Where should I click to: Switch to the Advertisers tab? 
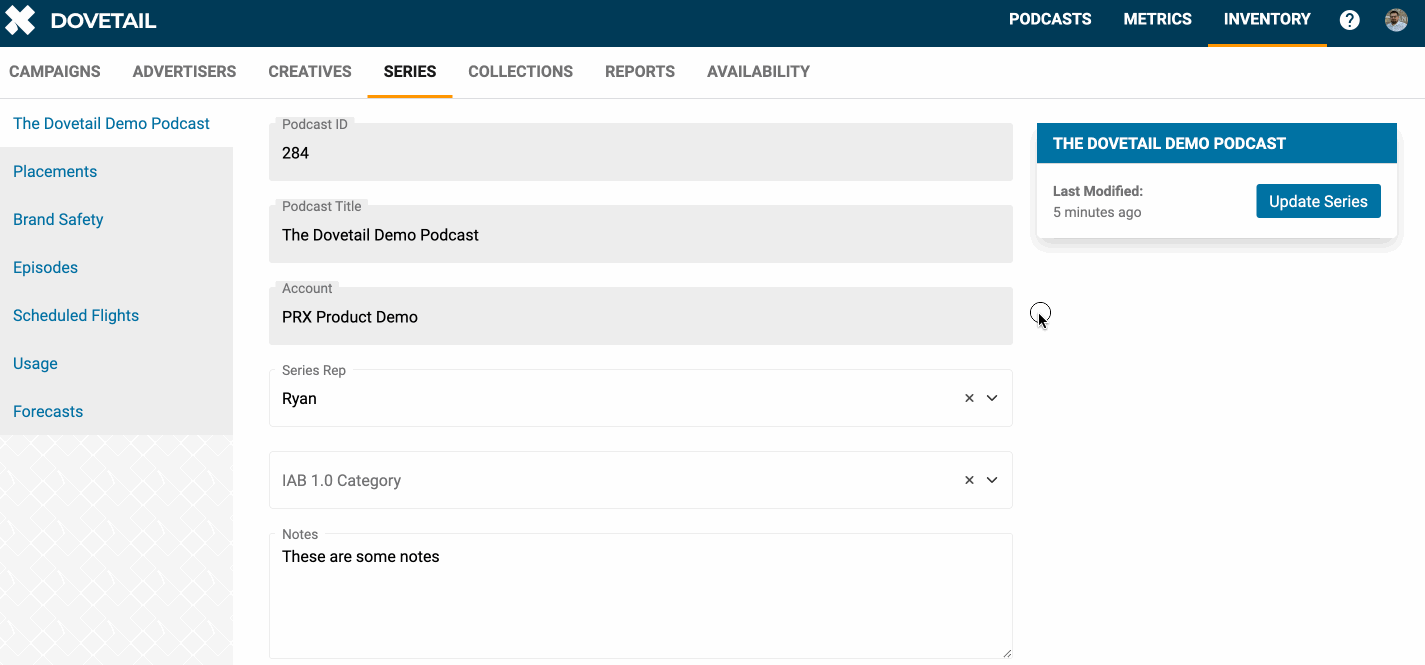pos(185,72)
